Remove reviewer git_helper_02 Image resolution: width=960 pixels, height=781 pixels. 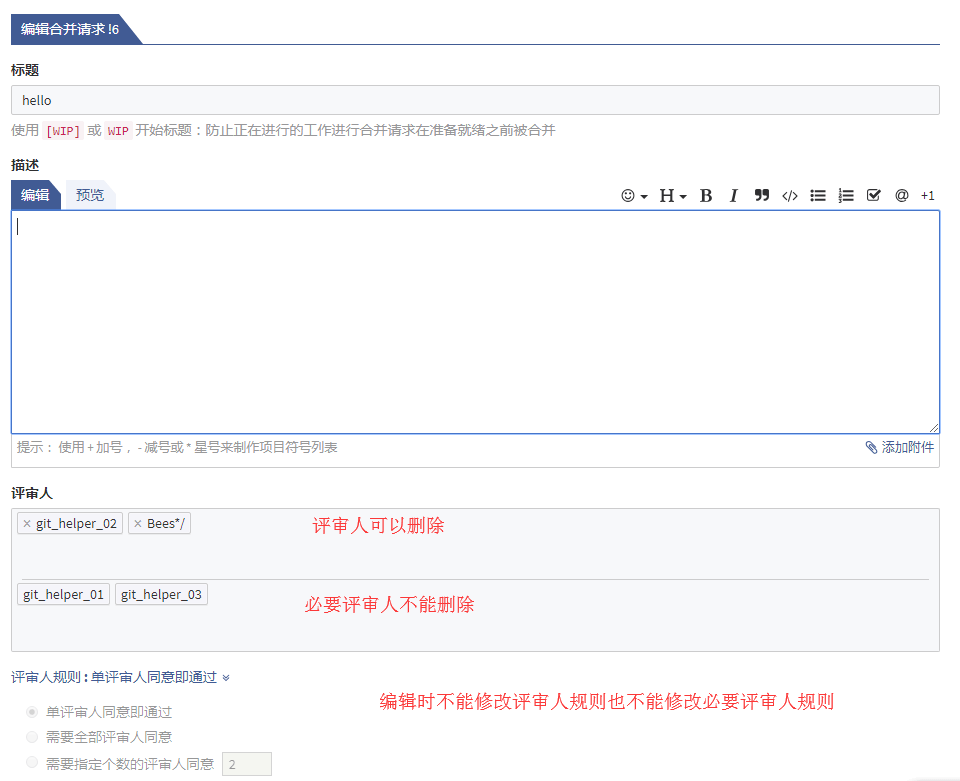coord(27,524)
